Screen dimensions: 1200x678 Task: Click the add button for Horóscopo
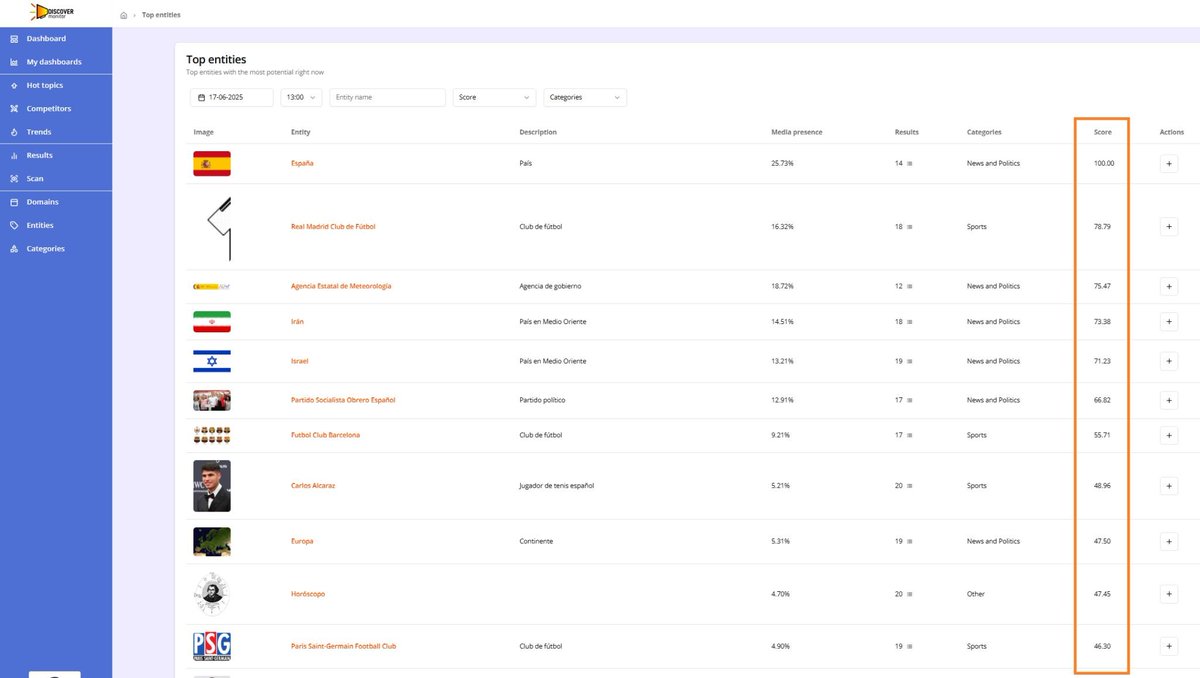(x=1169, y=594)
